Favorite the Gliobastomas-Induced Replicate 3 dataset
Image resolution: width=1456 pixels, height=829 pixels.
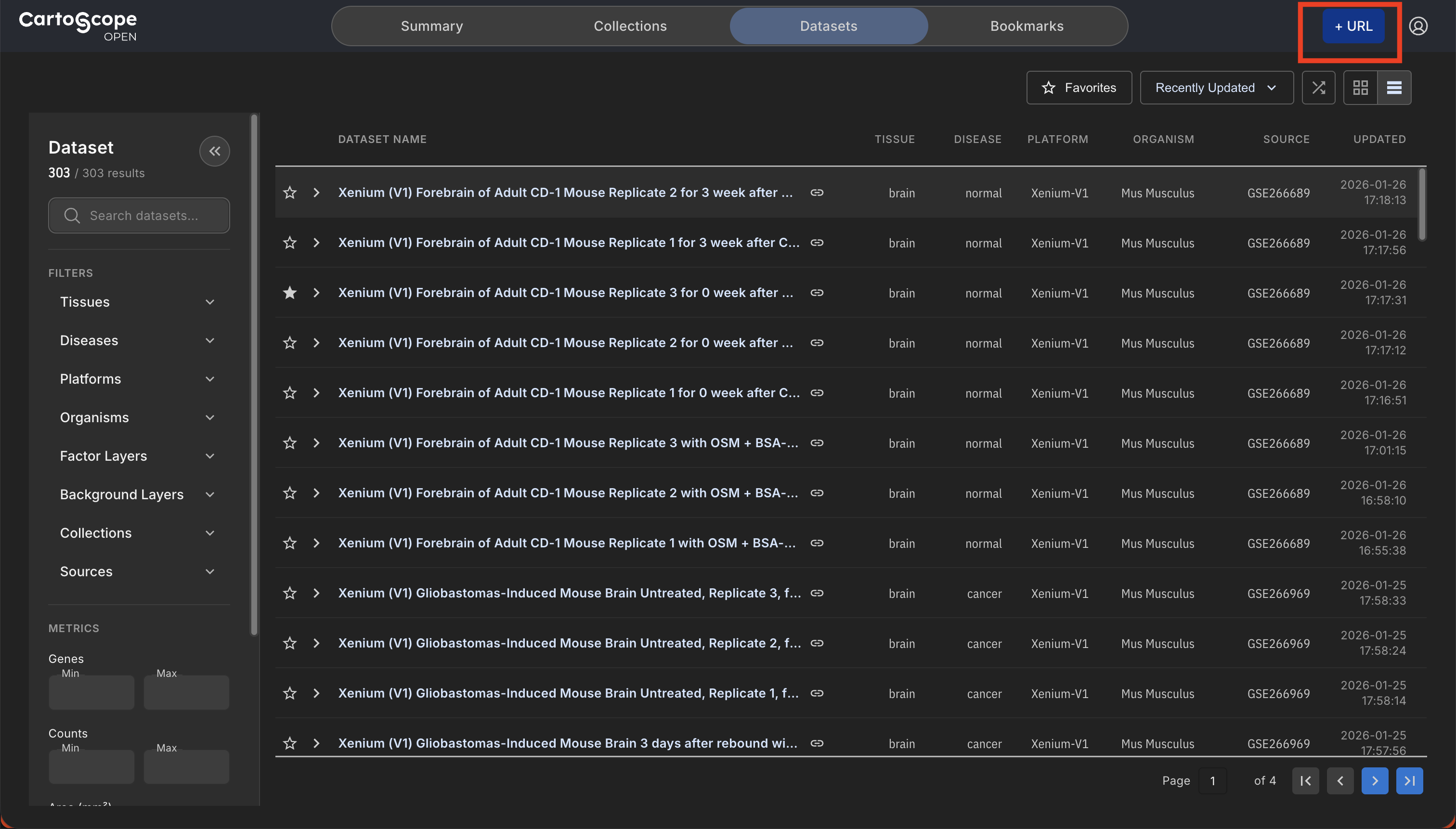click(289, 593)
